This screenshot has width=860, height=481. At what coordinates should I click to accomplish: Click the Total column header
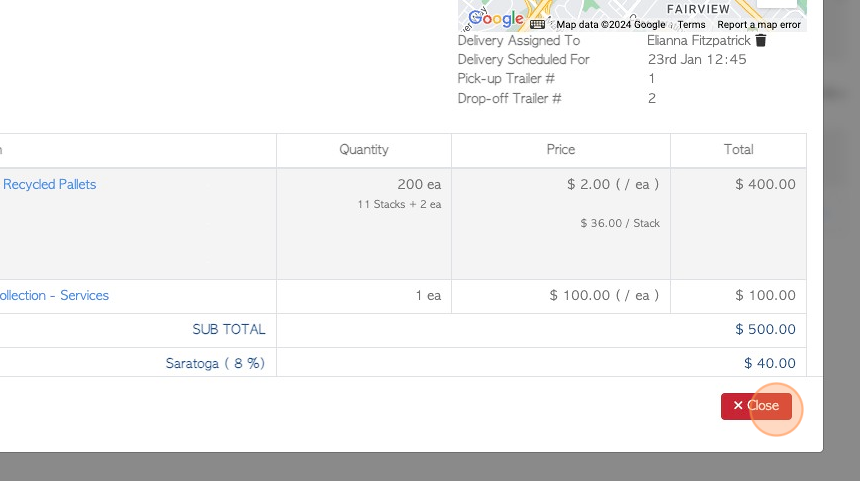coord(738,150)
